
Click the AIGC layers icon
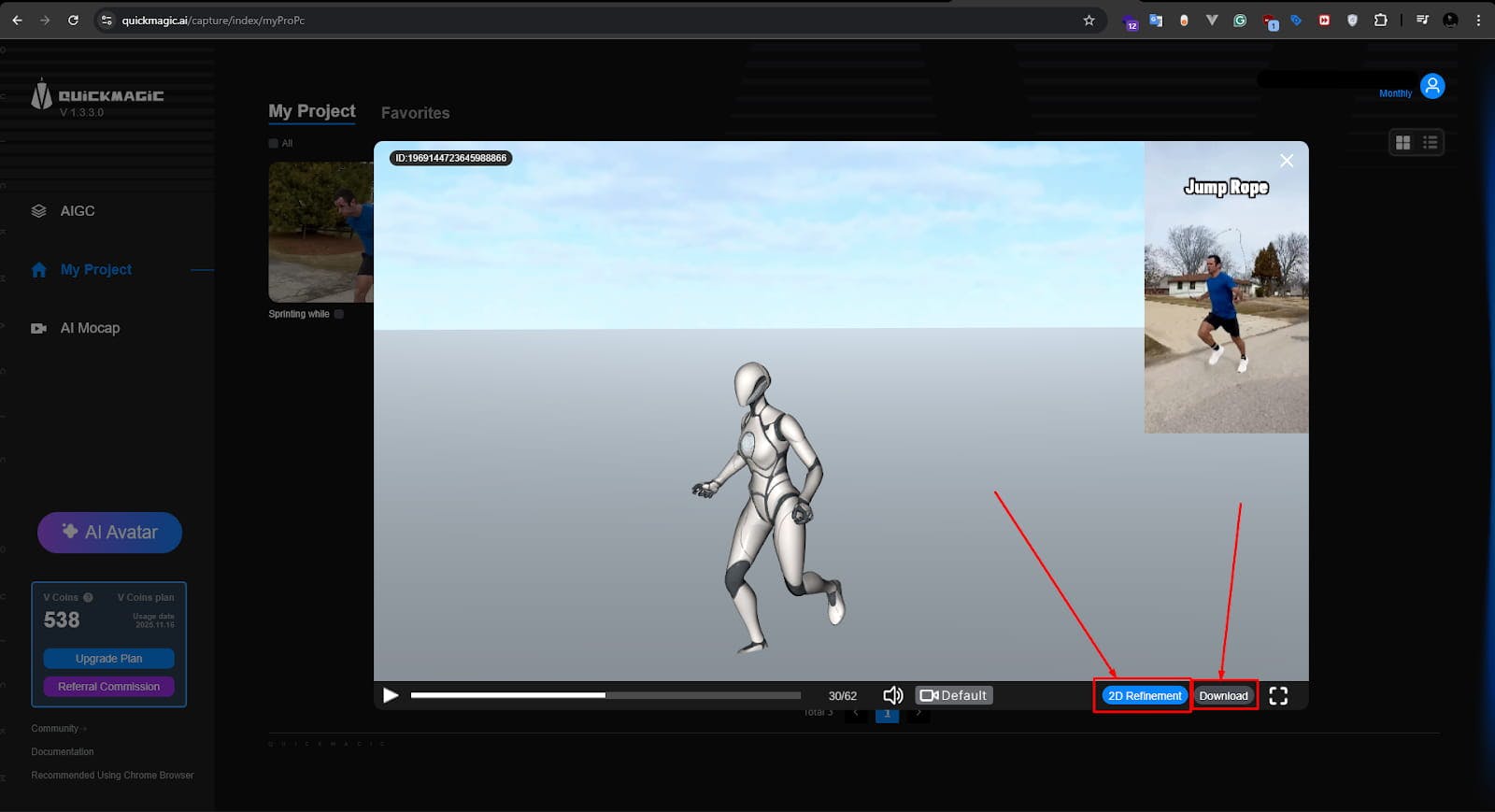pyautogui.click(x=38, y=211)
